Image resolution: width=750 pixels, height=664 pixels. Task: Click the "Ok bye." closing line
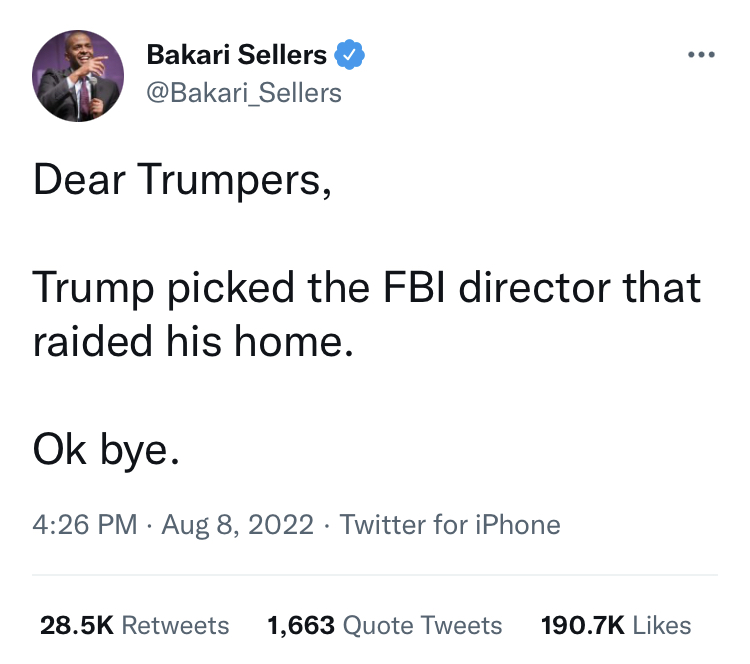pos(107,450)
